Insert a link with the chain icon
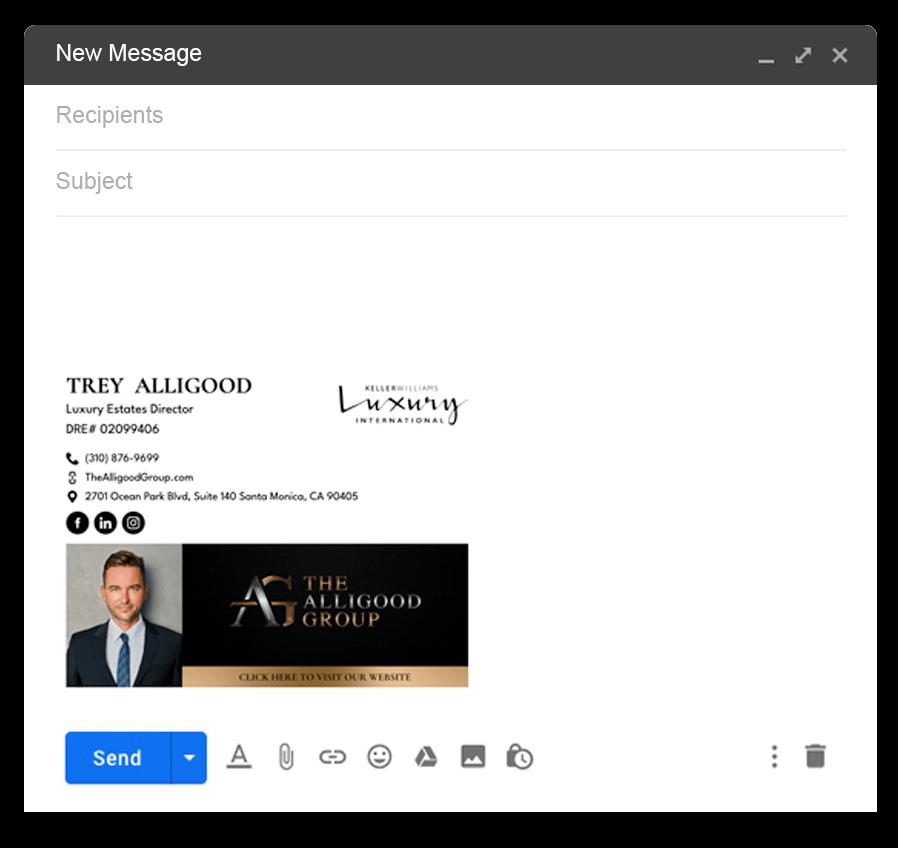898x848 pixels. coord(332,757)
